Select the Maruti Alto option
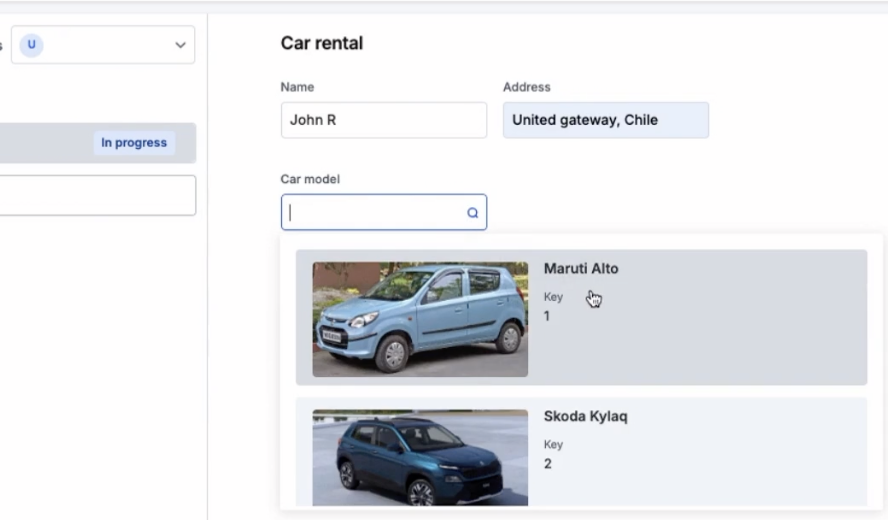This screenshot has height=520, width=888. pos(581,317)
